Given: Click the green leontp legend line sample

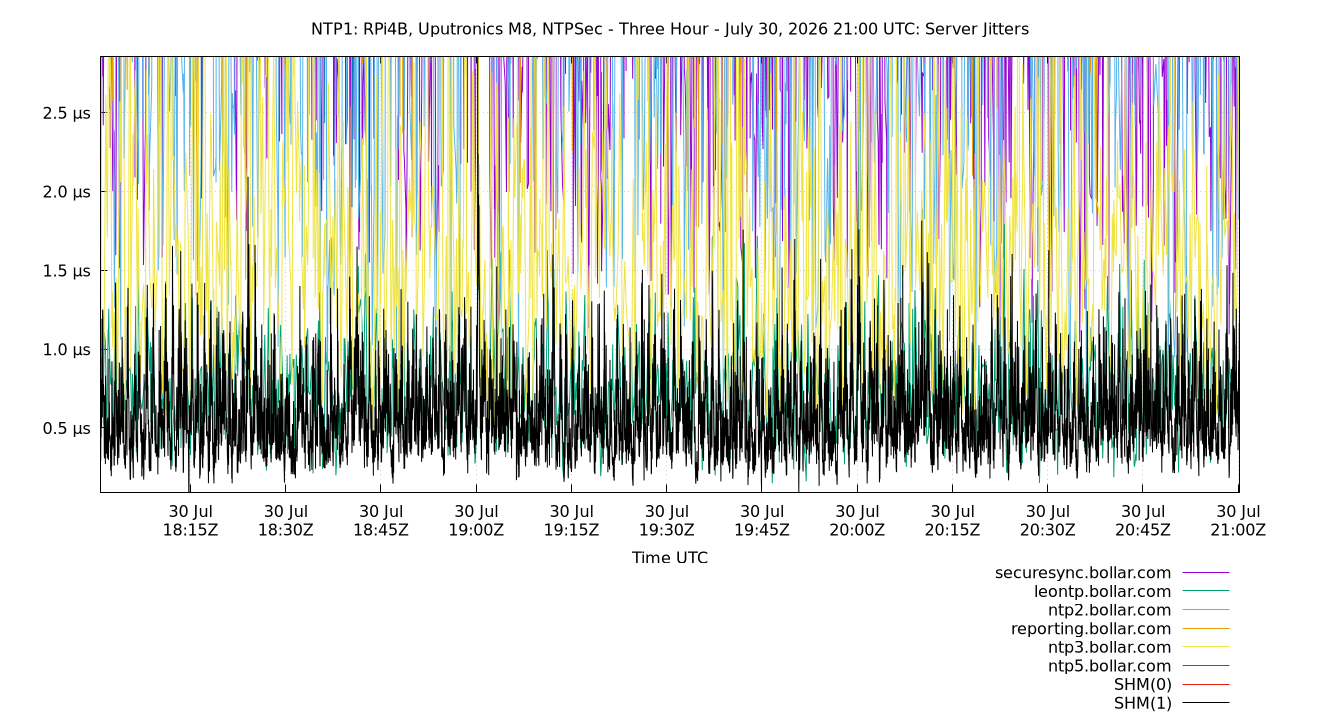Looking at the screenshot, I should 1206,591.
